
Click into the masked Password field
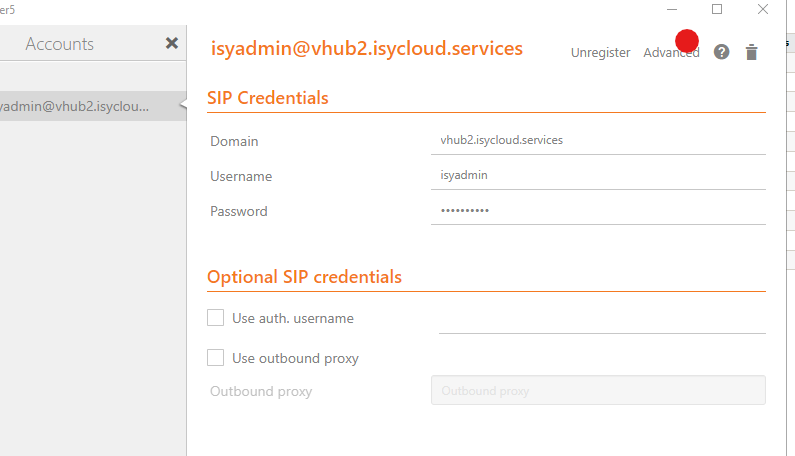(598, 211)
